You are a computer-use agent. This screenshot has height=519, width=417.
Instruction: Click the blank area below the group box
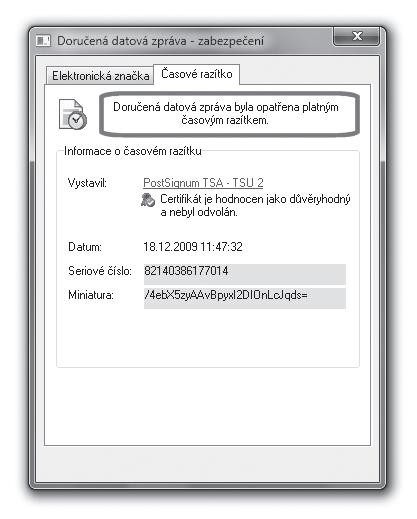[x=207, y=406]
